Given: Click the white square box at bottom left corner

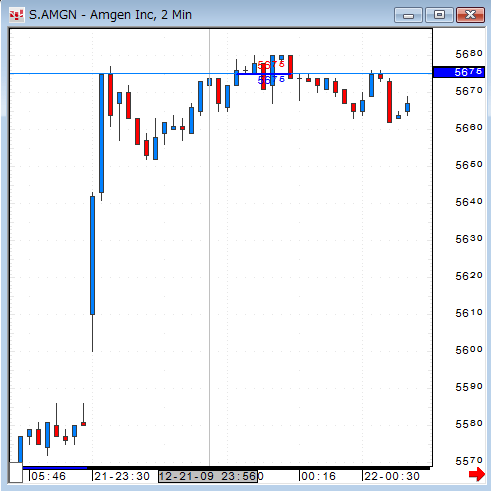Looking at the screenshot, I should tap(16, 472).
